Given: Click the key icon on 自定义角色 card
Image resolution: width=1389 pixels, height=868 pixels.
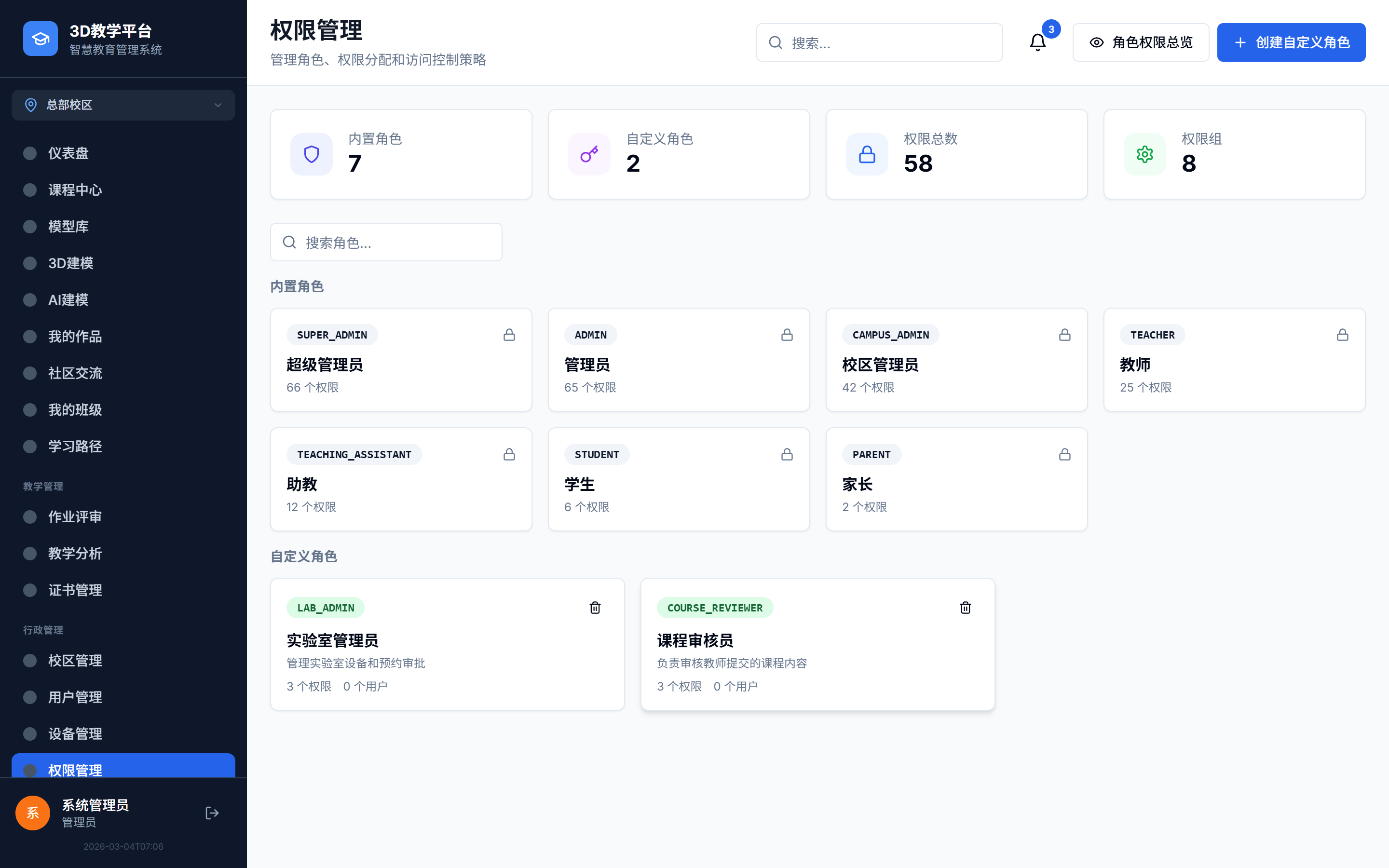Looking at the screenshot, I should (589, 154).
